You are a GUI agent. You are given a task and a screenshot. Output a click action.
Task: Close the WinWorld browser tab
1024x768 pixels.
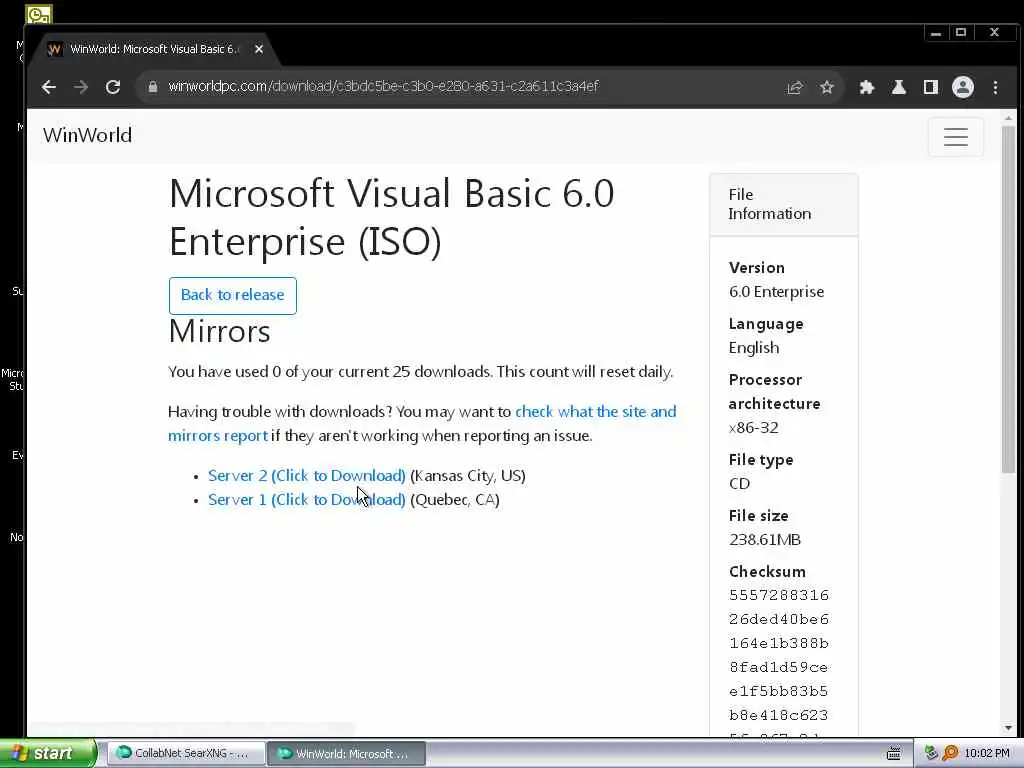tap(259, 49)
